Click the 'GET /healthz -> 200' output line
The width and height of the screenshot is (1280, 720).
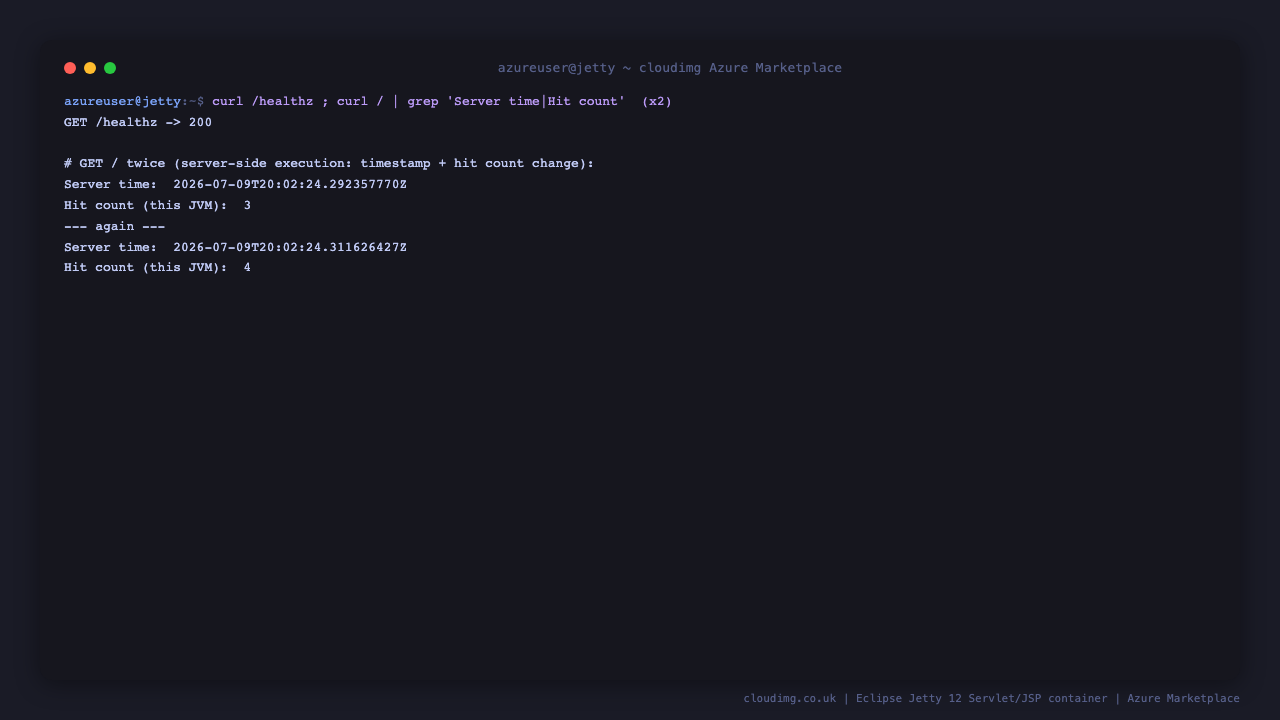138,123
